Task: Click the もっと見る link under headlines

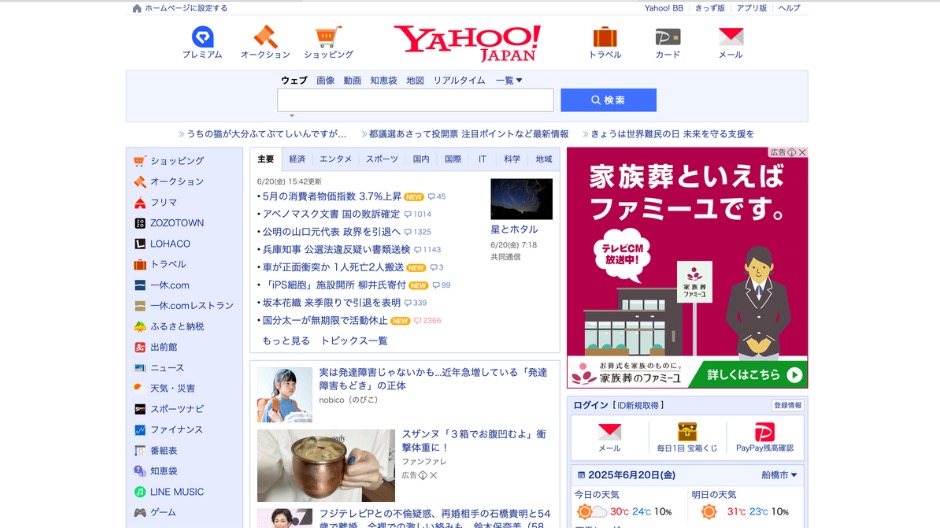Action: click(286, 340)
